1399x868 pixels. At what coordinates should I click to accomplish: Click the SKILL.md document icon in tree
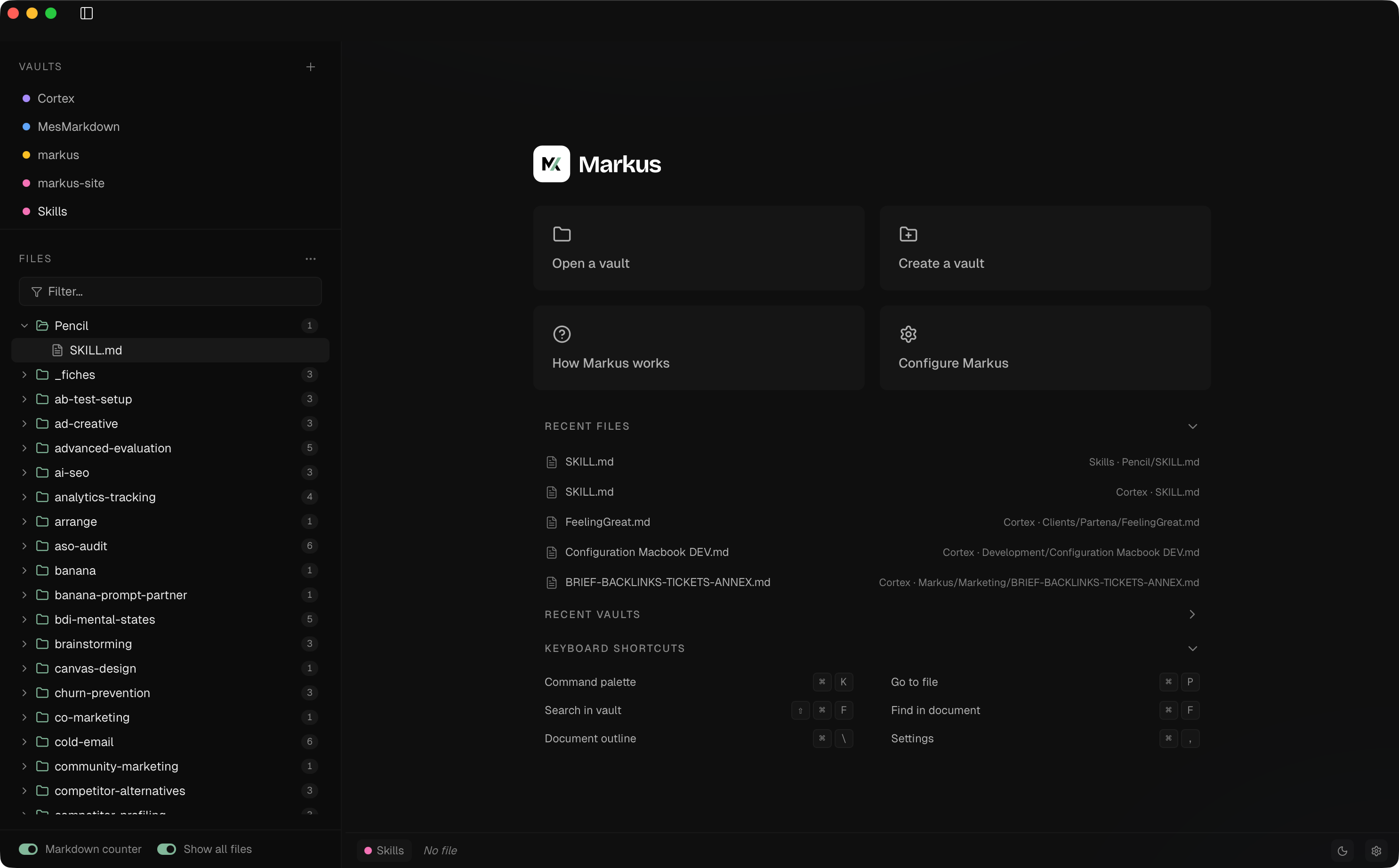coord(57,350)
